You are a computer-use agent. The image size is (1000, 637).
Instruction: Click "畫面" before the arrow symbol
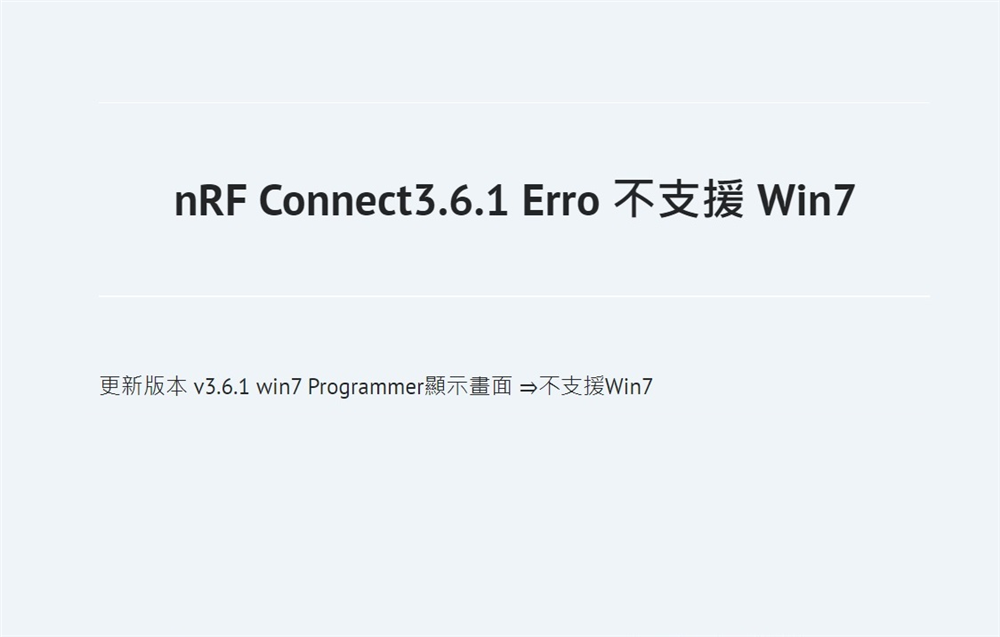point(490,386)
